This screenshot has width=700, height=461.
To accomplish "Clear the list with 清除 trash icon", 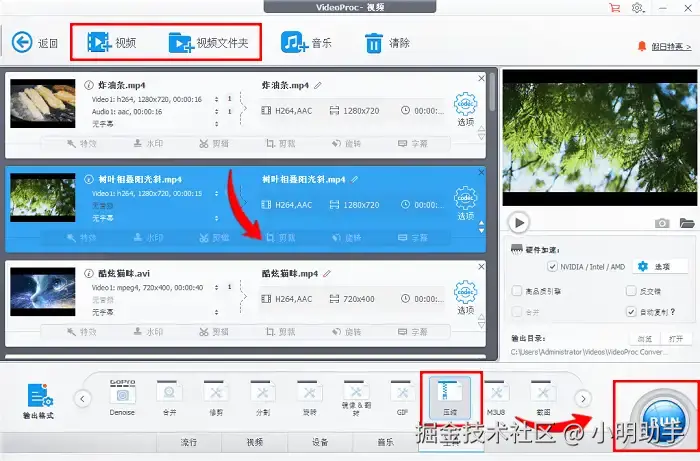I will pyautogui.click(x=387, y=43).
